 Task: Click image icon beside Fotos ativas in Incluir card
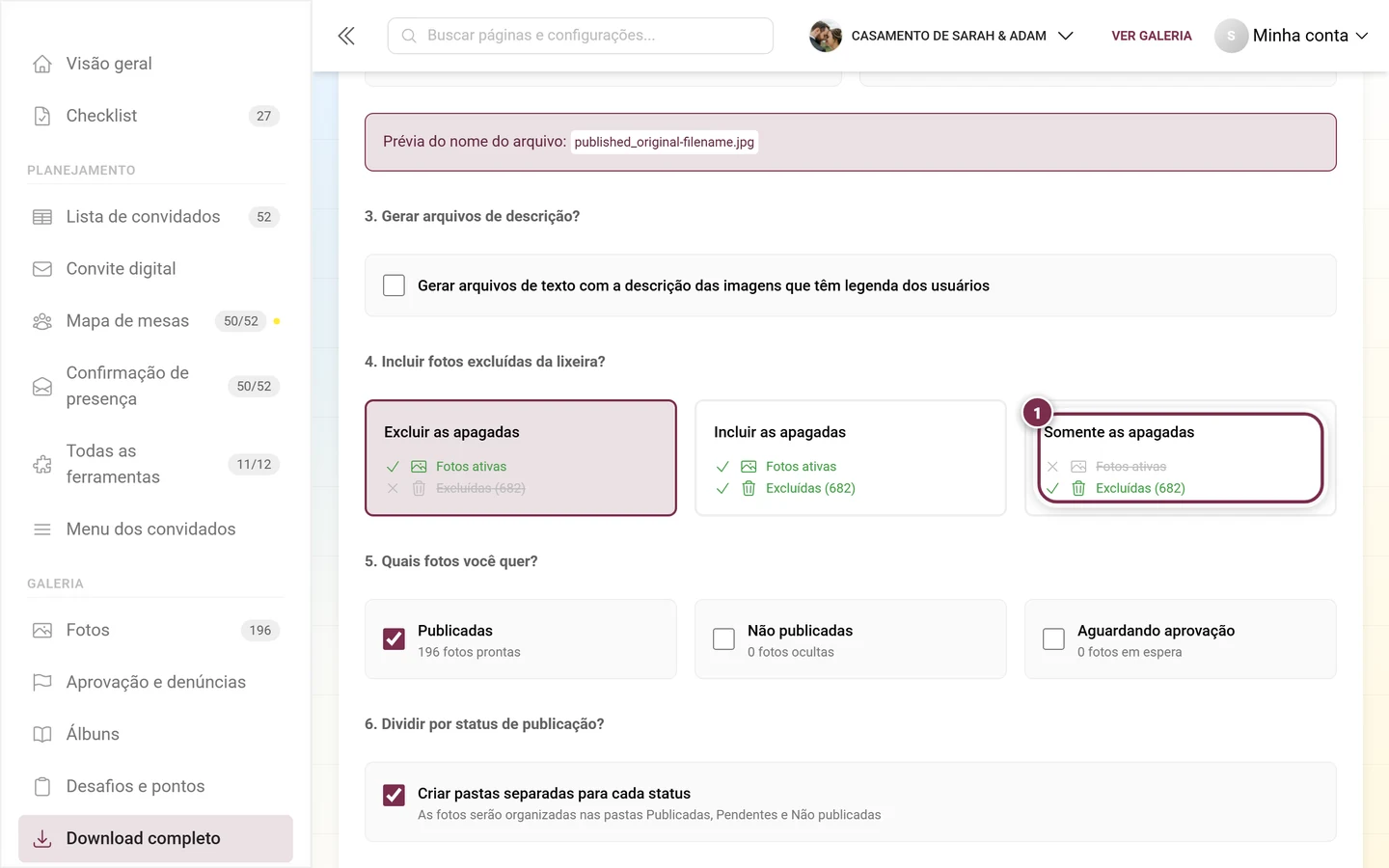click(x=749, y=467)
